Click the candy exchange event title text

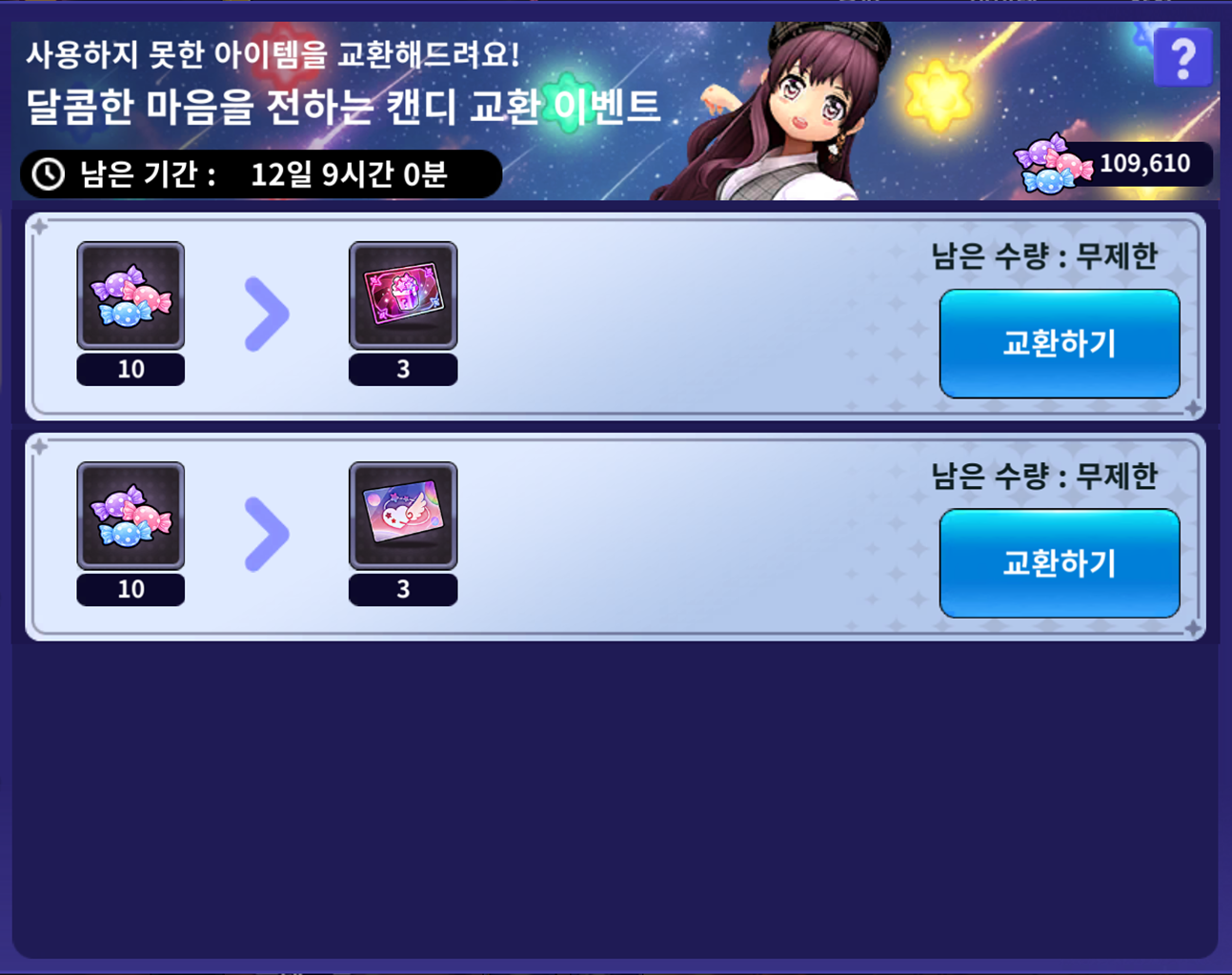[343, 107]
